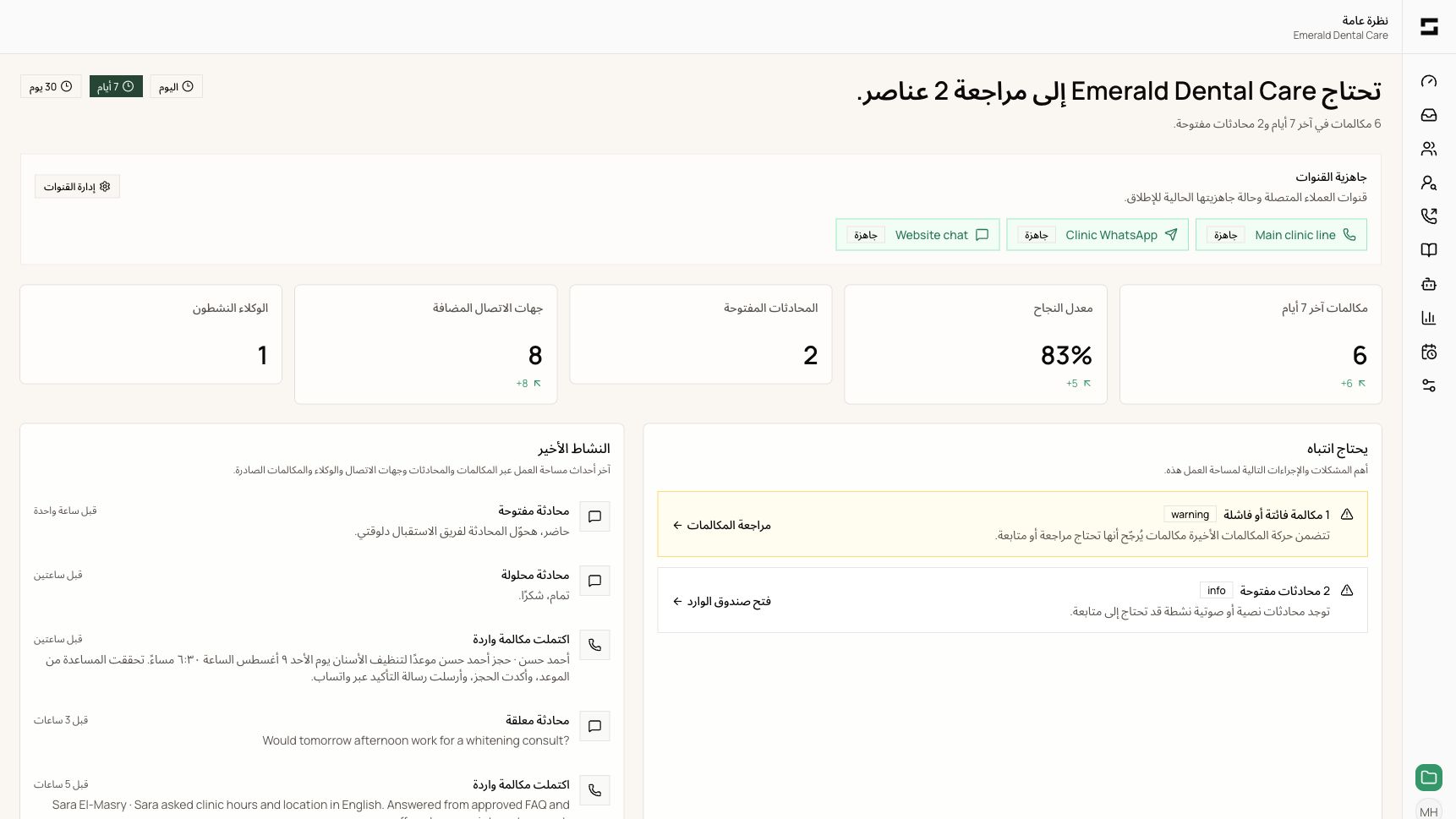This screenshot has width=1456, height=819.
Task: Click whitening consult message text
Action: [x=416, y=740]
